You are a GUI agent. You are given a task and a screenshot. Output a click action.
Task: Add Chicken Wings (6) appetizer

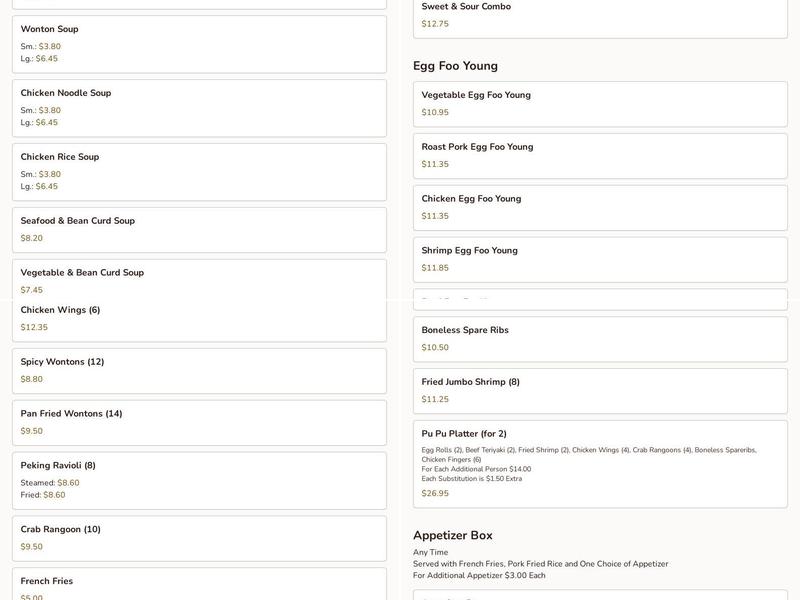pos(199,319)
